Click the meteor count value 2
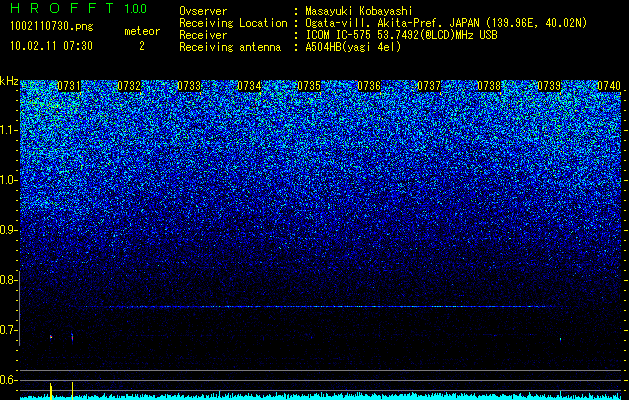The width and height of the screenshot is (629, 400). coord(142,46)
